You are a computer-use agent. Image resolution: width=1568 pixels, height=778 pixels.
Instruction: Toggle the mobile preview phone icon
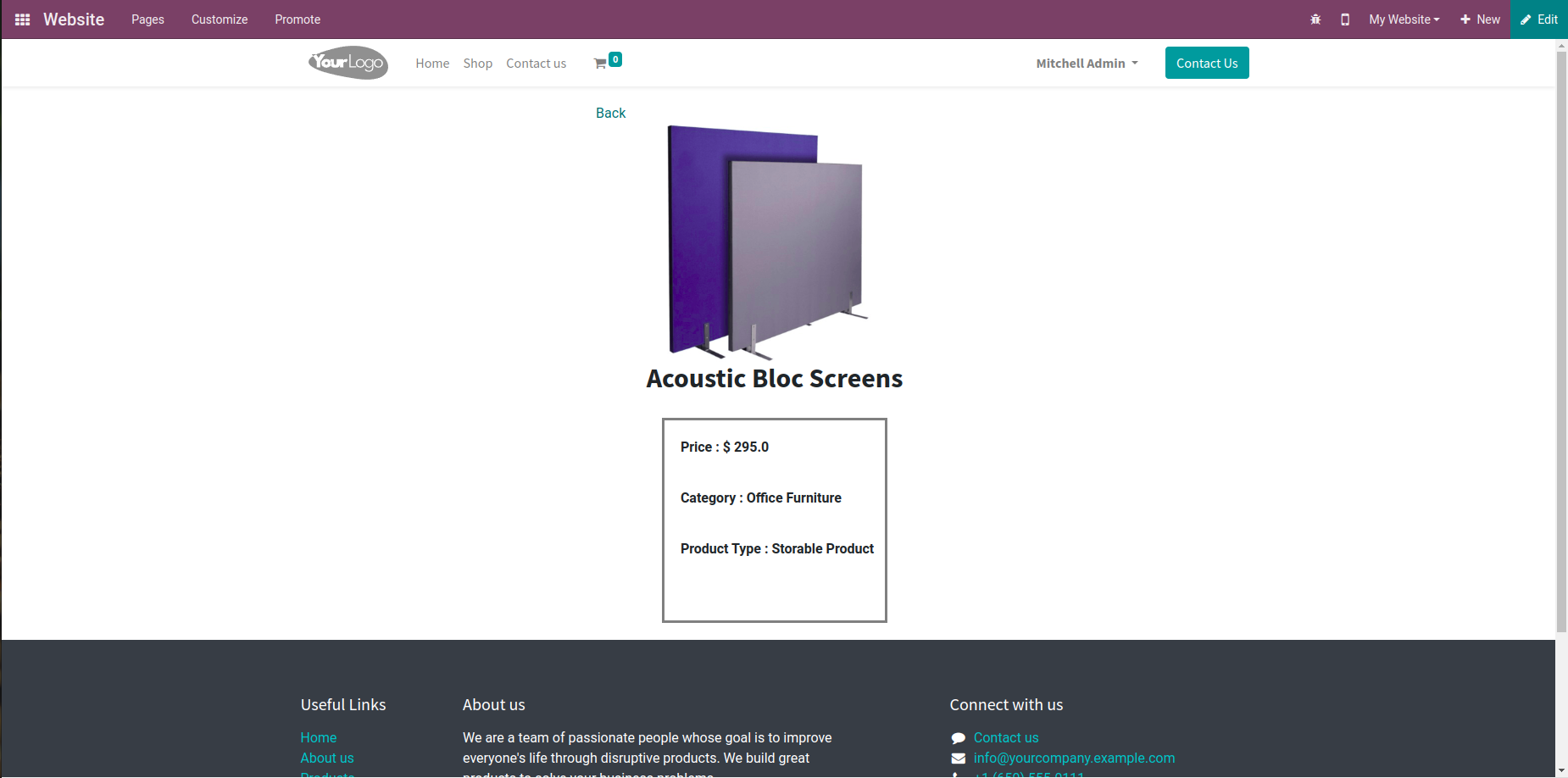coord(1345,19)
